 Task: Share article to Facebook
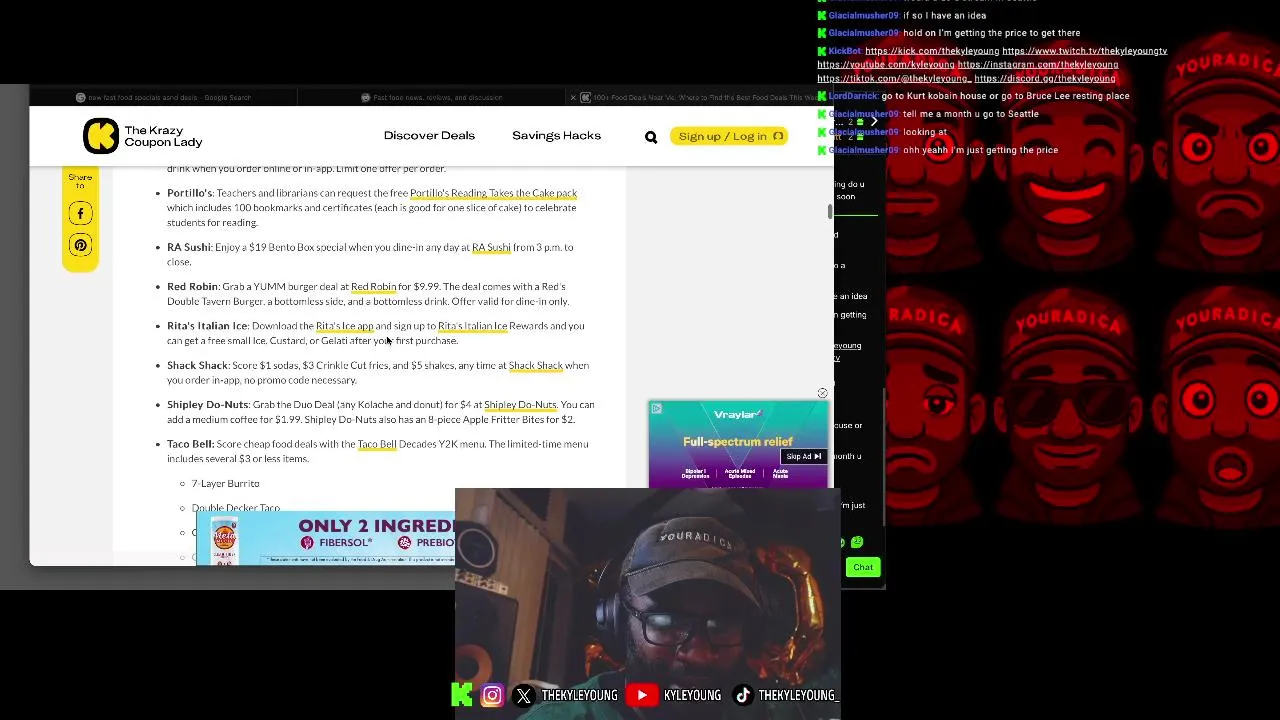(80, 213)
